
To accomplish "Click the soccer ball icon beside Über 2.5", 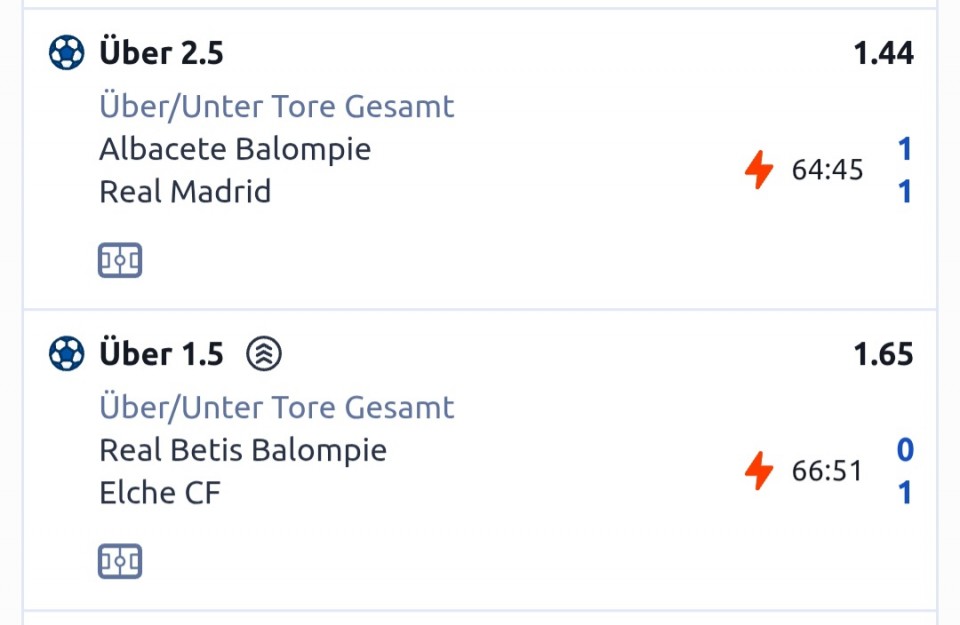I will pyautogui.click(x=67, y=52).
